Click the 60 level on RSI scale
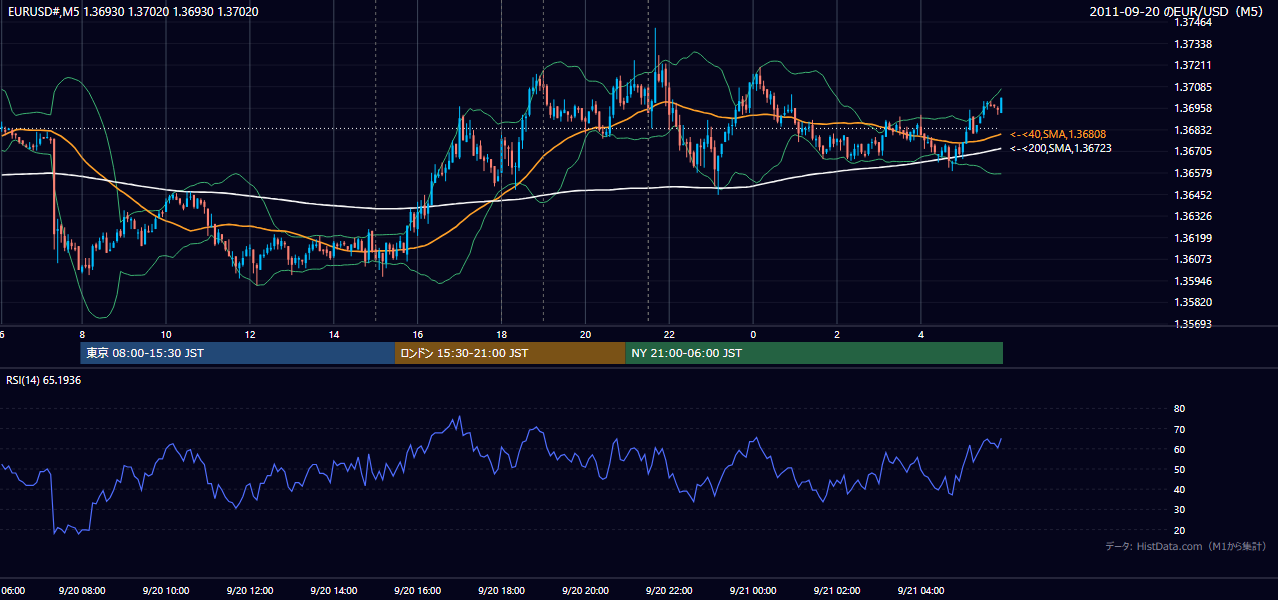 click(1179, 449)
